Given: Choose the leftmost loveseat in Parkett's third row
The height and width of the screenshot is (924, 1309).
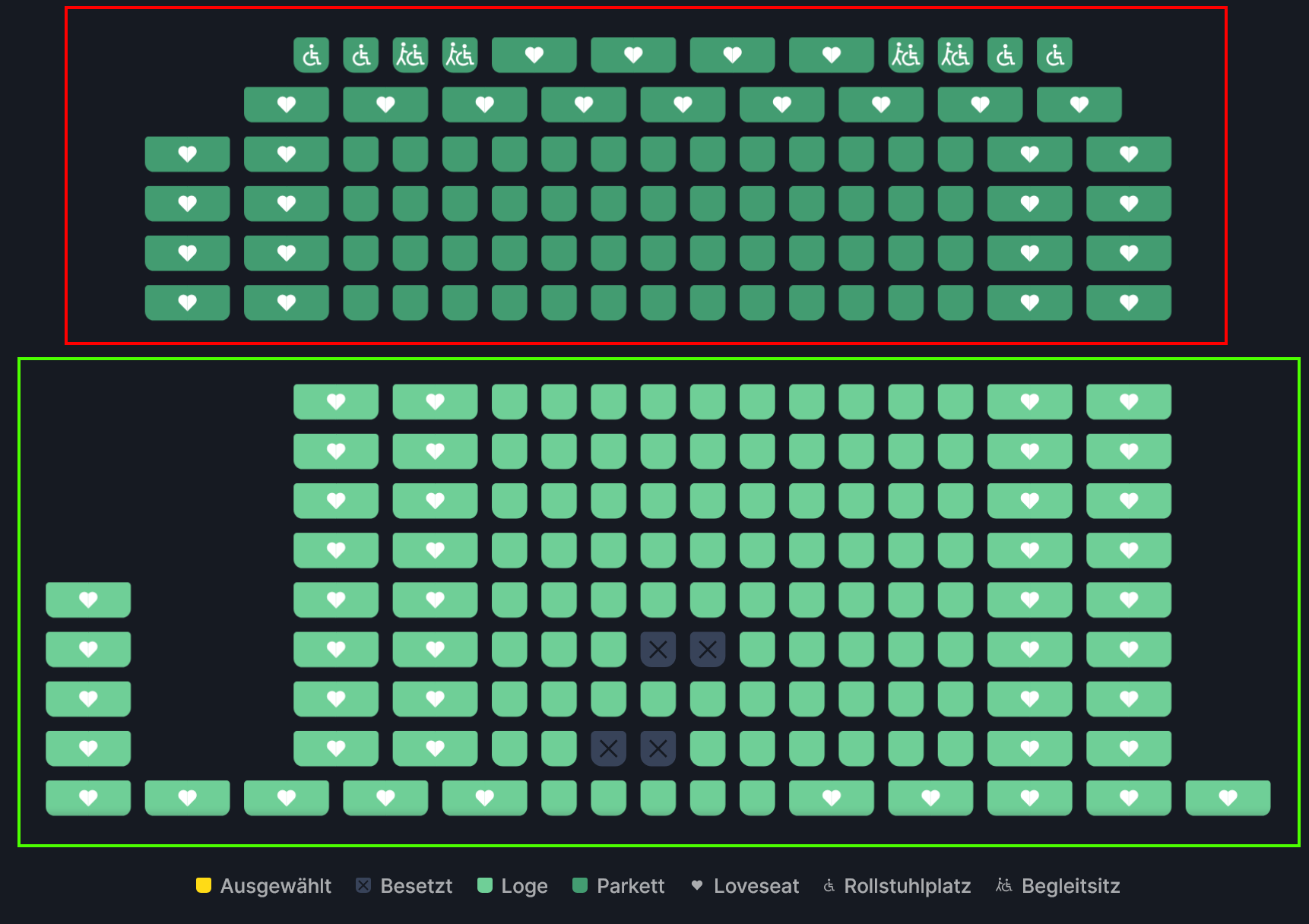Looking at the screenshot, I should point(188,154).
